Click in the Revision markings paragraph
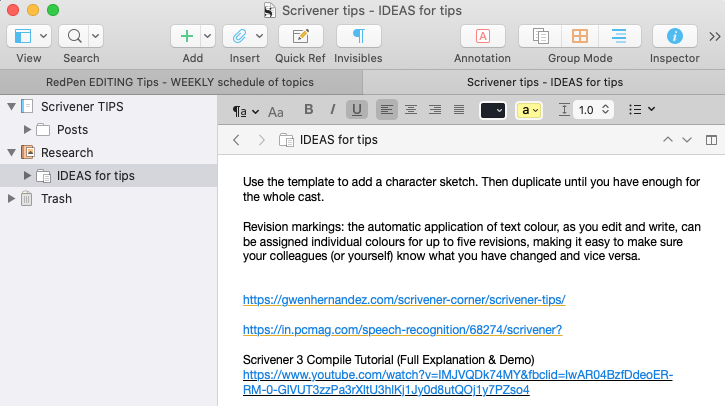This screenshot has width=725, height=406. 472,241
